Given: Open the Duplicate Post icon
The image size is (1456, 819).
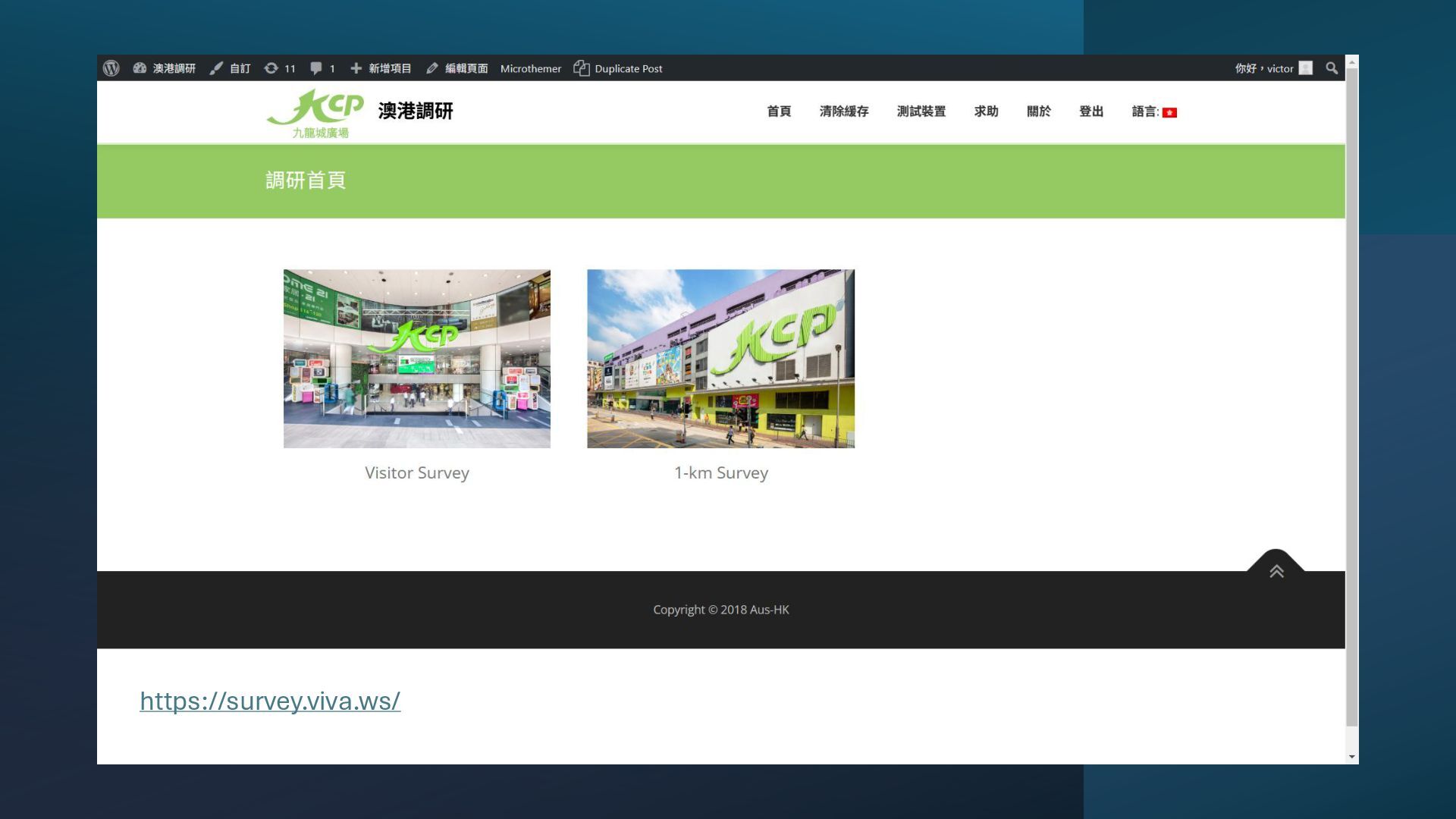Looking at the screenshot, I should (582, 68).
